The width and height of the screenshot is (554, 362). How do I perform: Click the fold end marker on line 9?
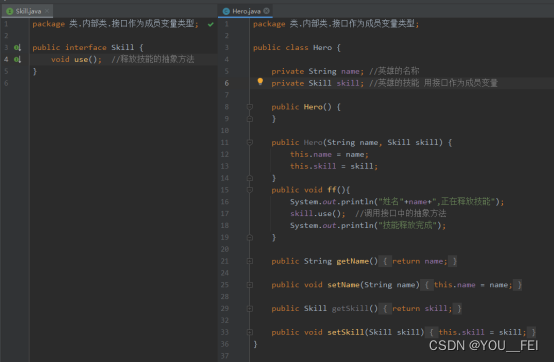click(250, 119)
